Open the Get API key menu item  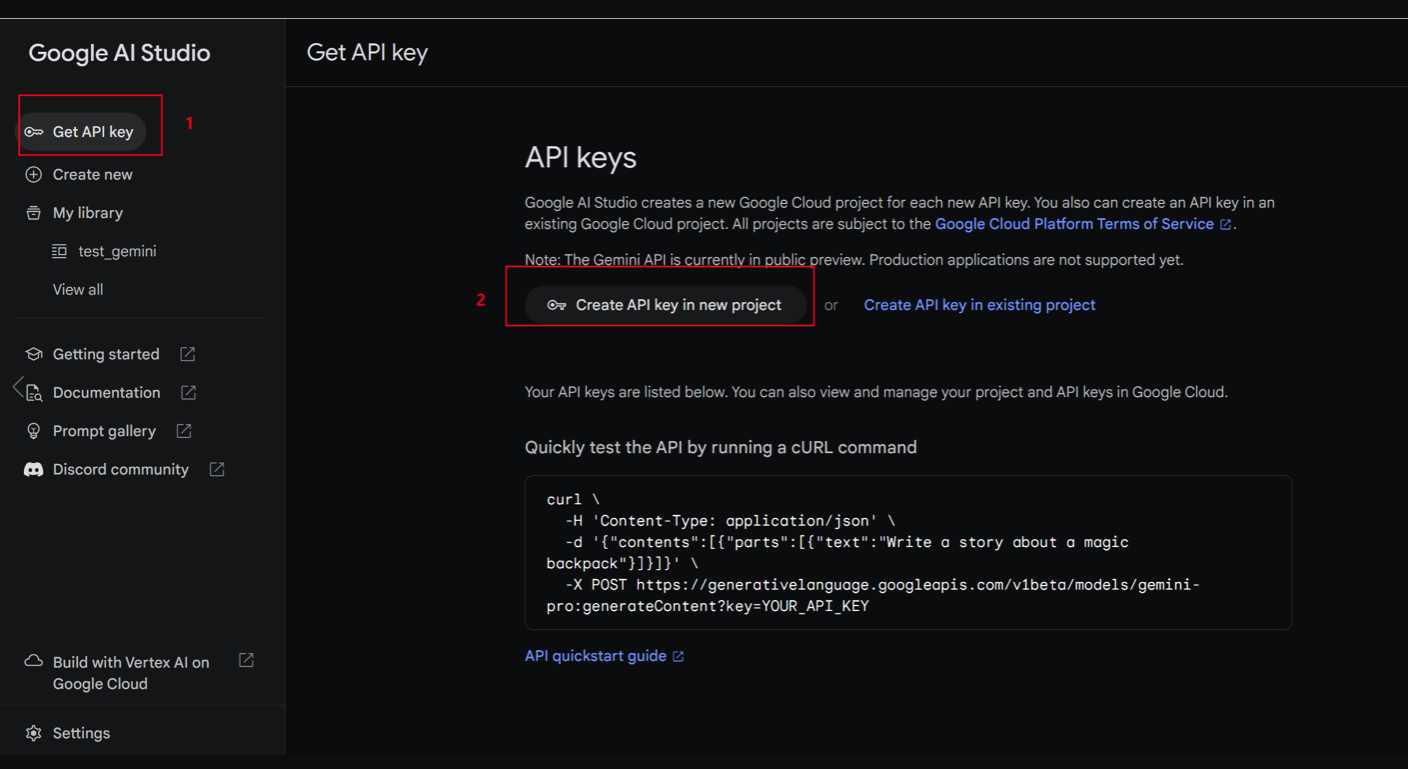82,132
